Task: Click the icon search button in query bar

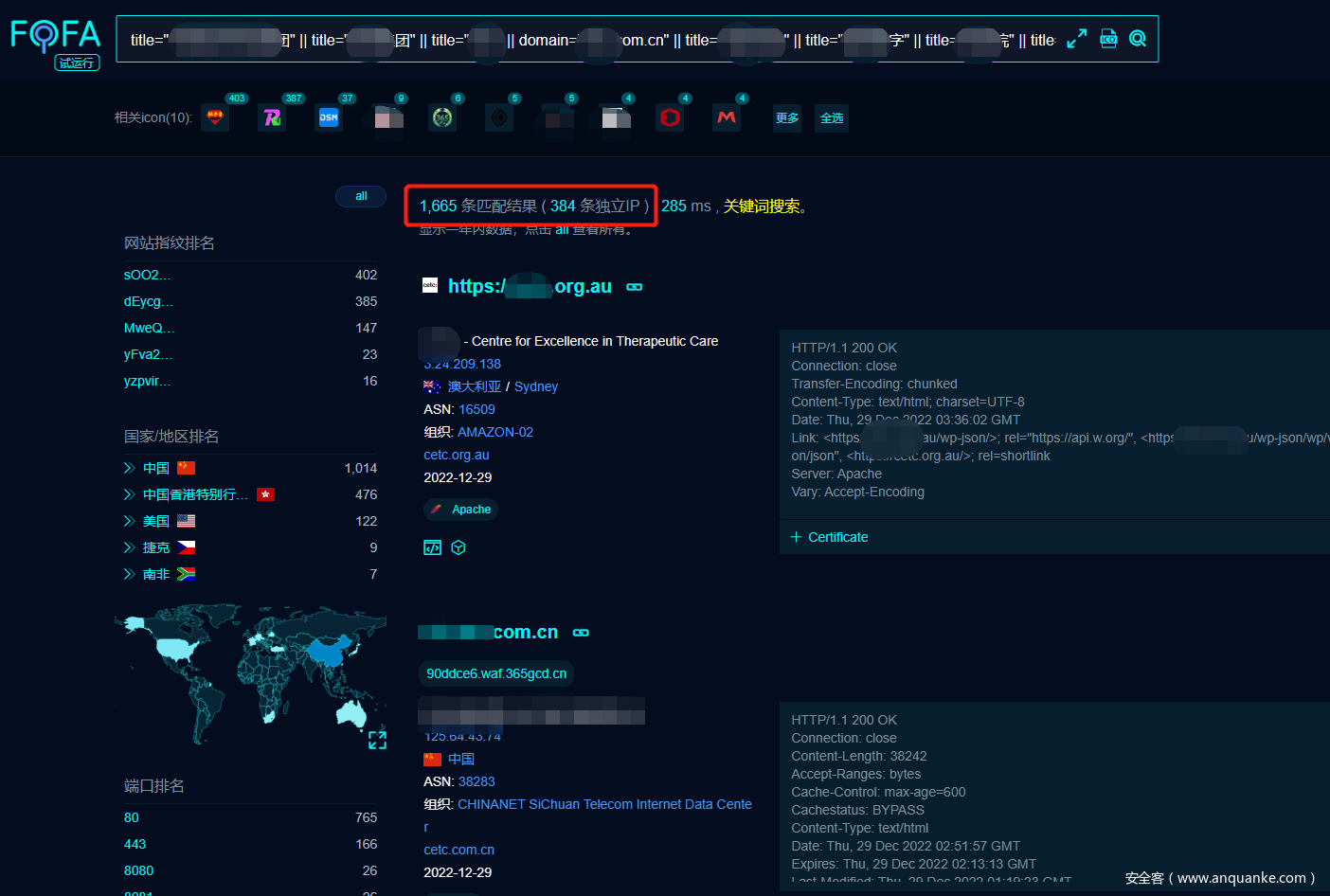Action: (x=1108, y=39)
